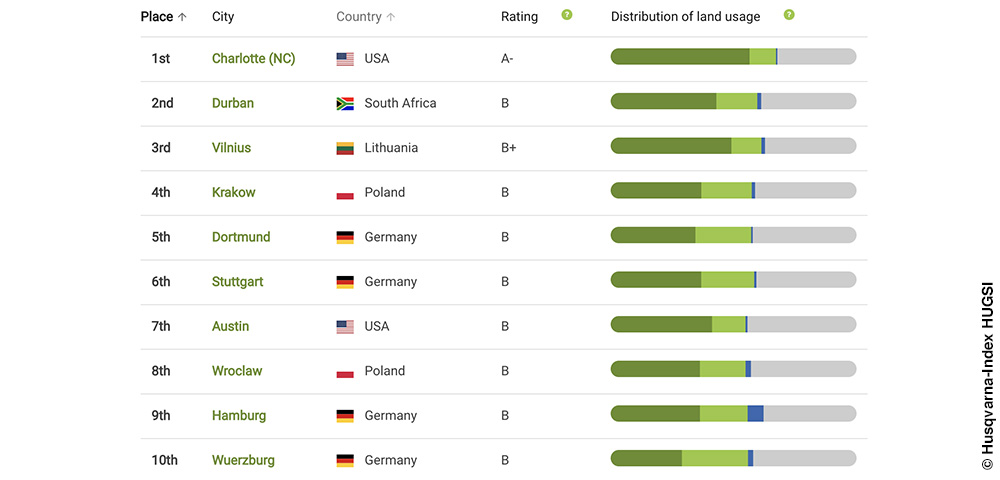Click Charlotte's dark green land usage segment

(680, 57)
